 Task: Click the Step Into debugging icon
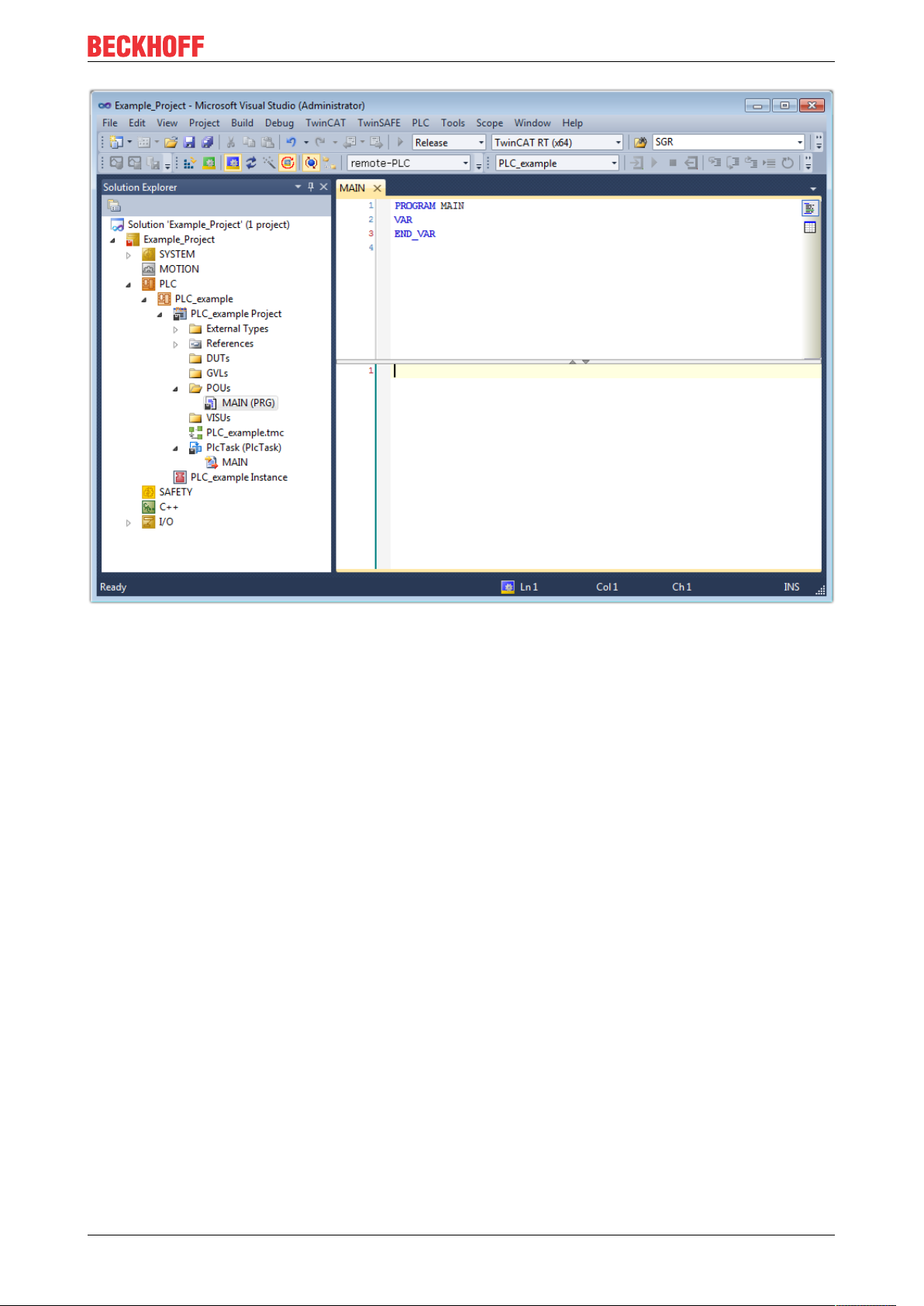point(715,163)
